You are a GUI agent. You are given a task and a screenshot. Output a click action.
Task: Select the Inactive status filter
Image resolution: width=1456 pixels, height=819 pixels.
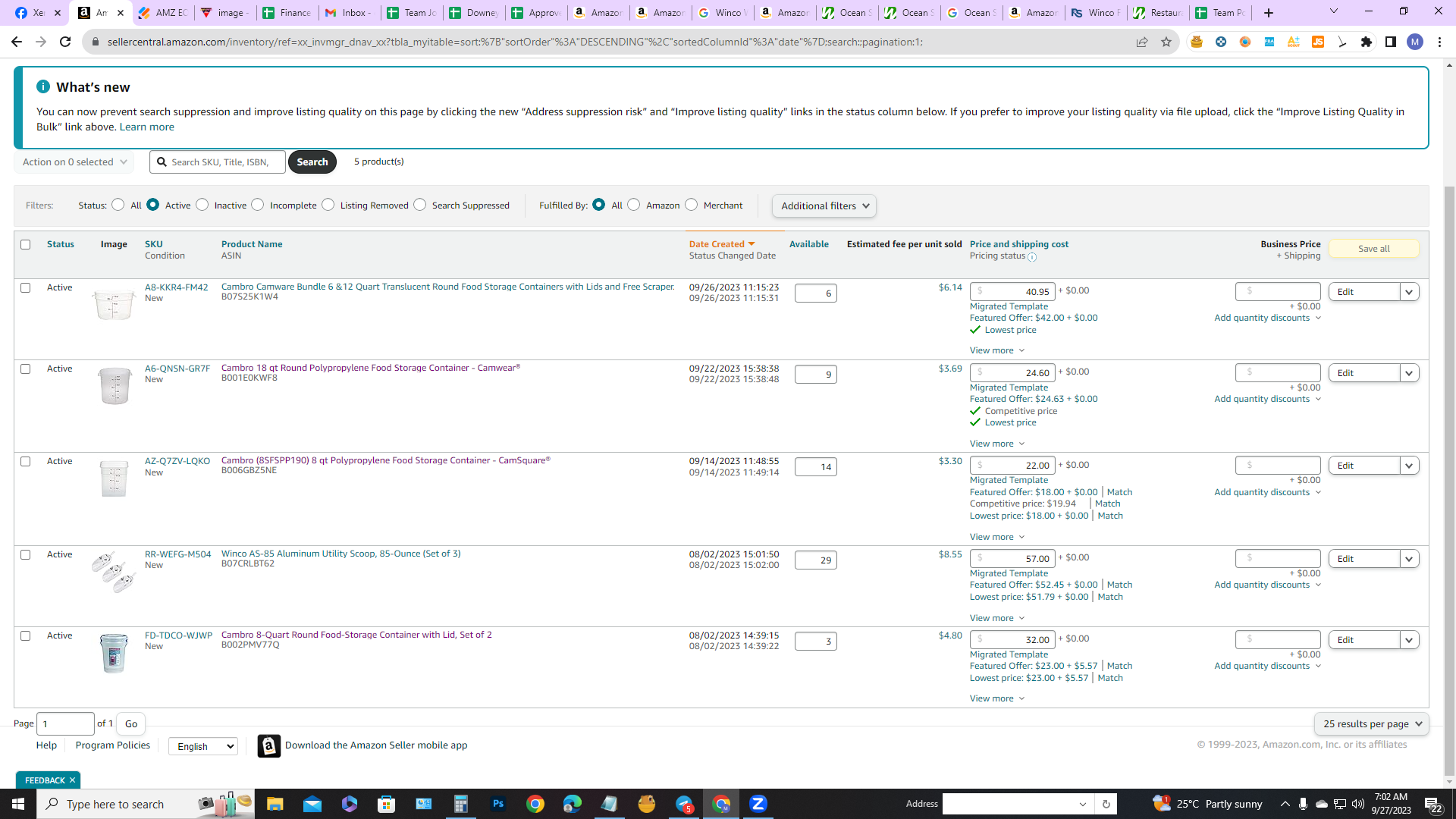pos(202,205)
